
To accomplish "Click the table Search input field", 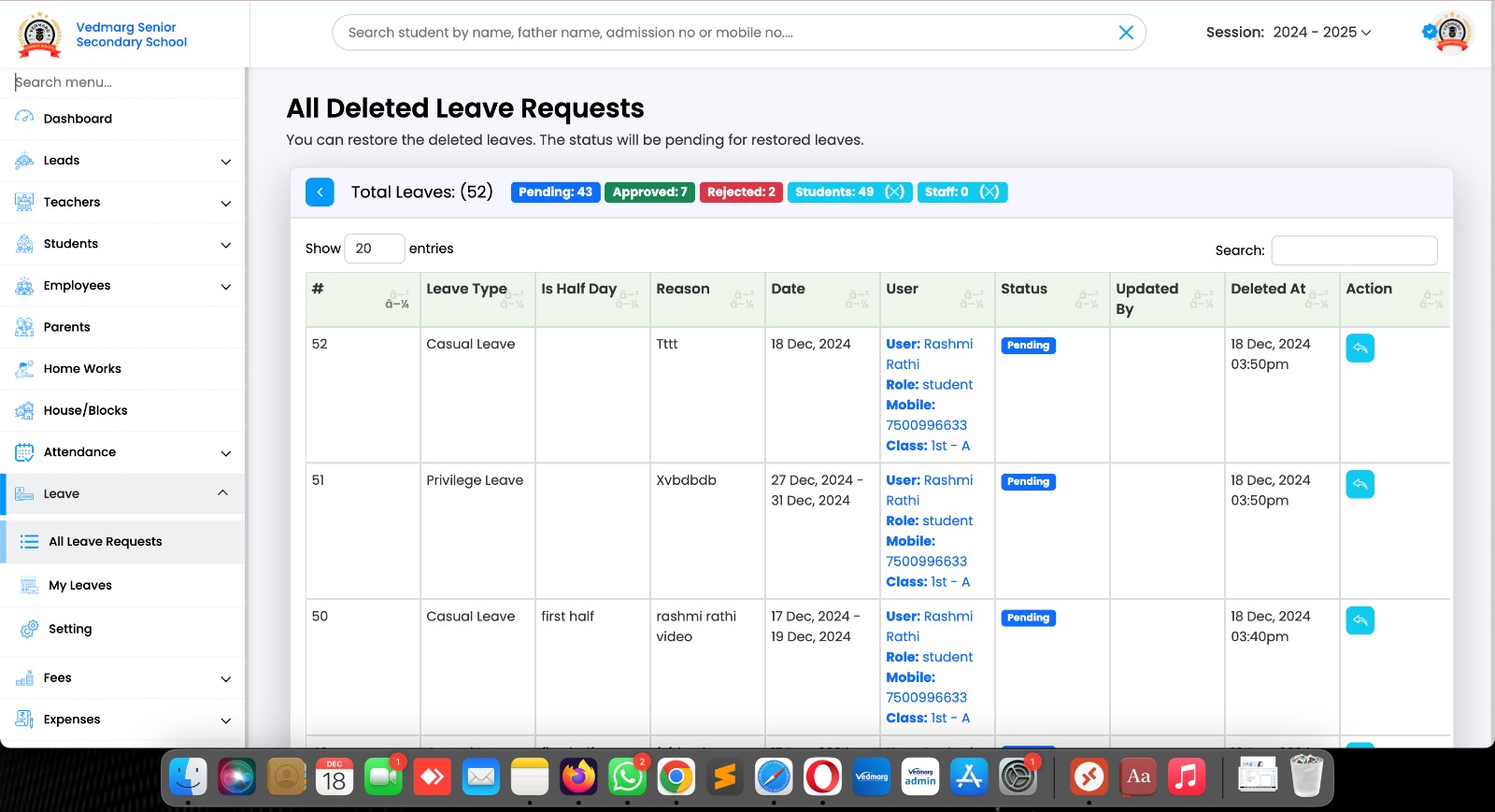I will click(1354, 250).
